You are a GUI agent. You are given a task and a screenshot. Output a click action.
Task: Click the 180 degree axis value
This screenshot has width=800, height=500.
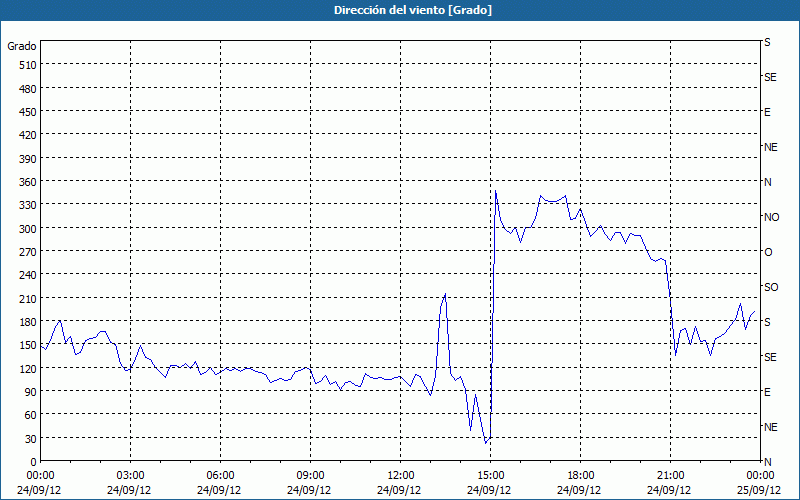coord(28,322)
